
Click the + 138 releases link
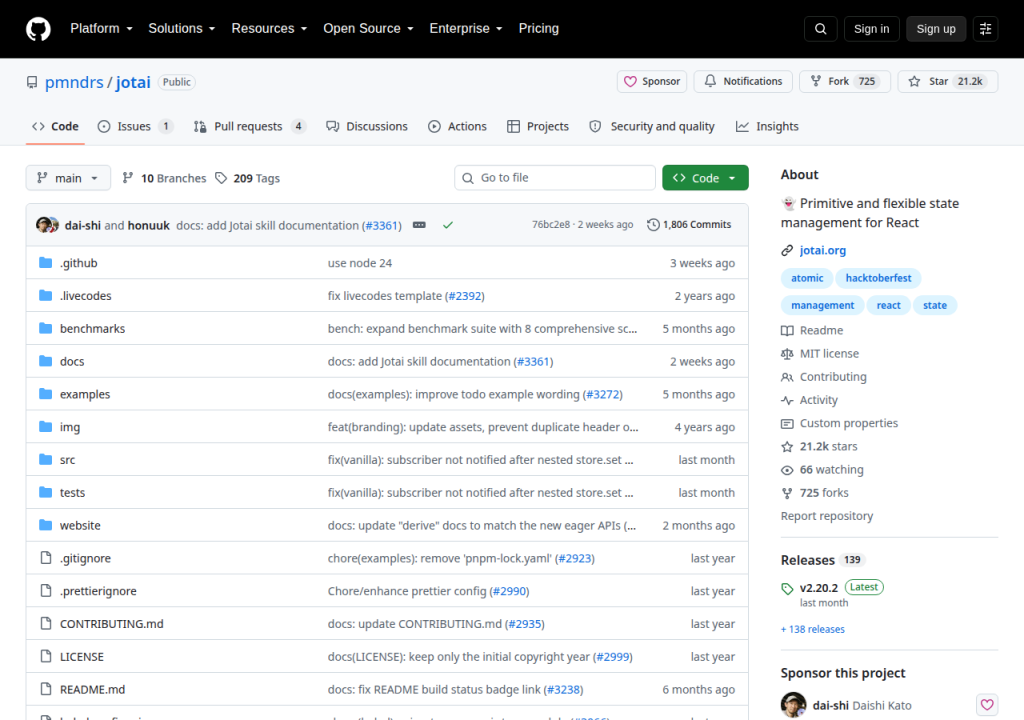812,629
